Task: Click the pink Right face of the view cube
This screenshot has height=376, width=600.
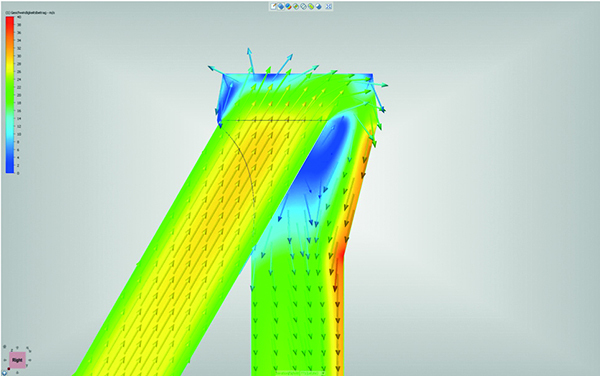Action: coord(17,360)
